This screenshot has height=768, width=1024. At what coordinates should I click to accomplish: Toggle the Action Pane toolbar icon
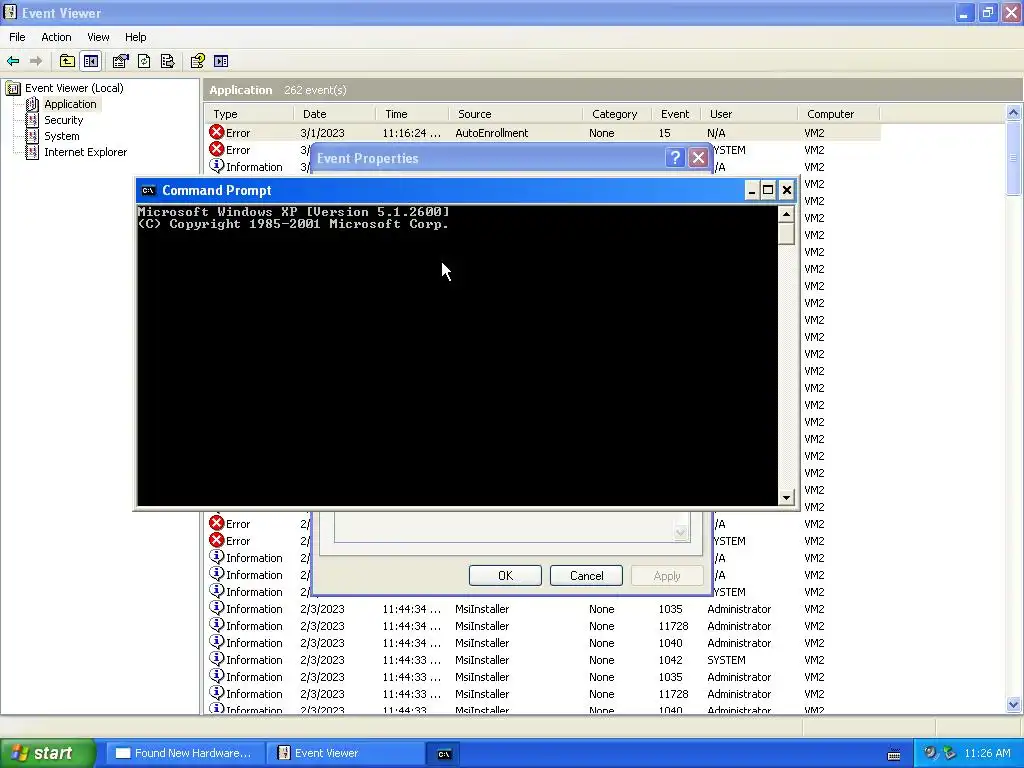221,61
